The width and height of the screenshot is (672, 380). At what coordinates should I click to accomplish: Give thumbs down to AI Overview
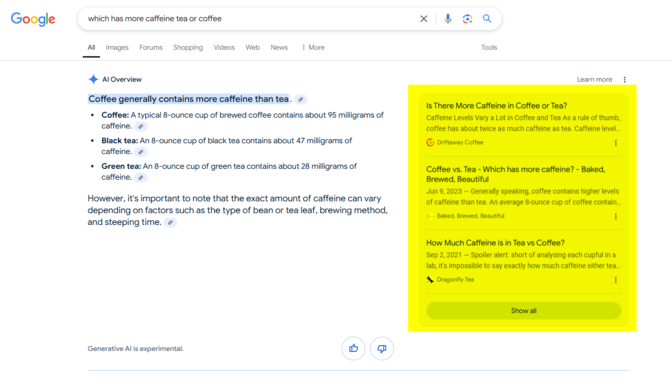[x=382, y=348]
